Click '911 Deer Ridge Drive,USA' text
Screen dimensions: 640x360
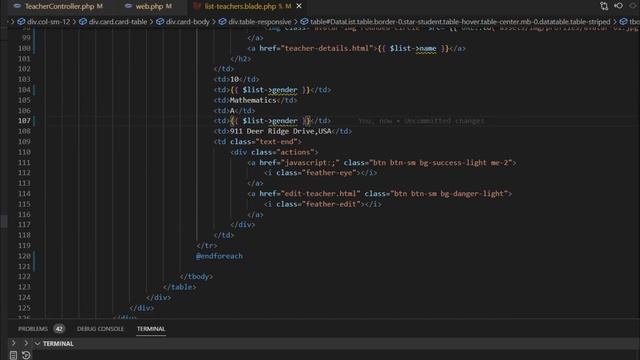point(281,131)
